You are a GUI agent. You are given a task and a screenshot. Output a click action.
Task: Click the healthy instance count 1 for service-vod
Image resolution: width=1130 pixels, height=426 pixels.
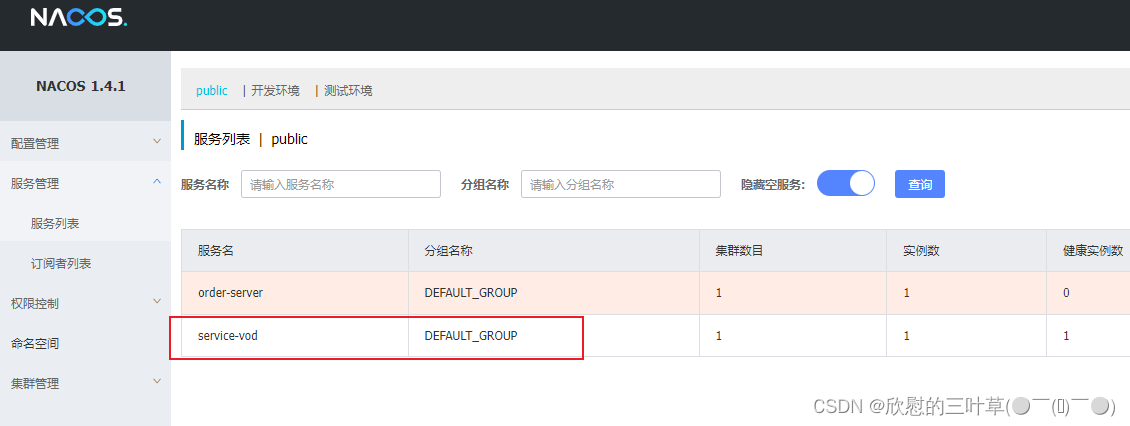tap(1067, 335)
